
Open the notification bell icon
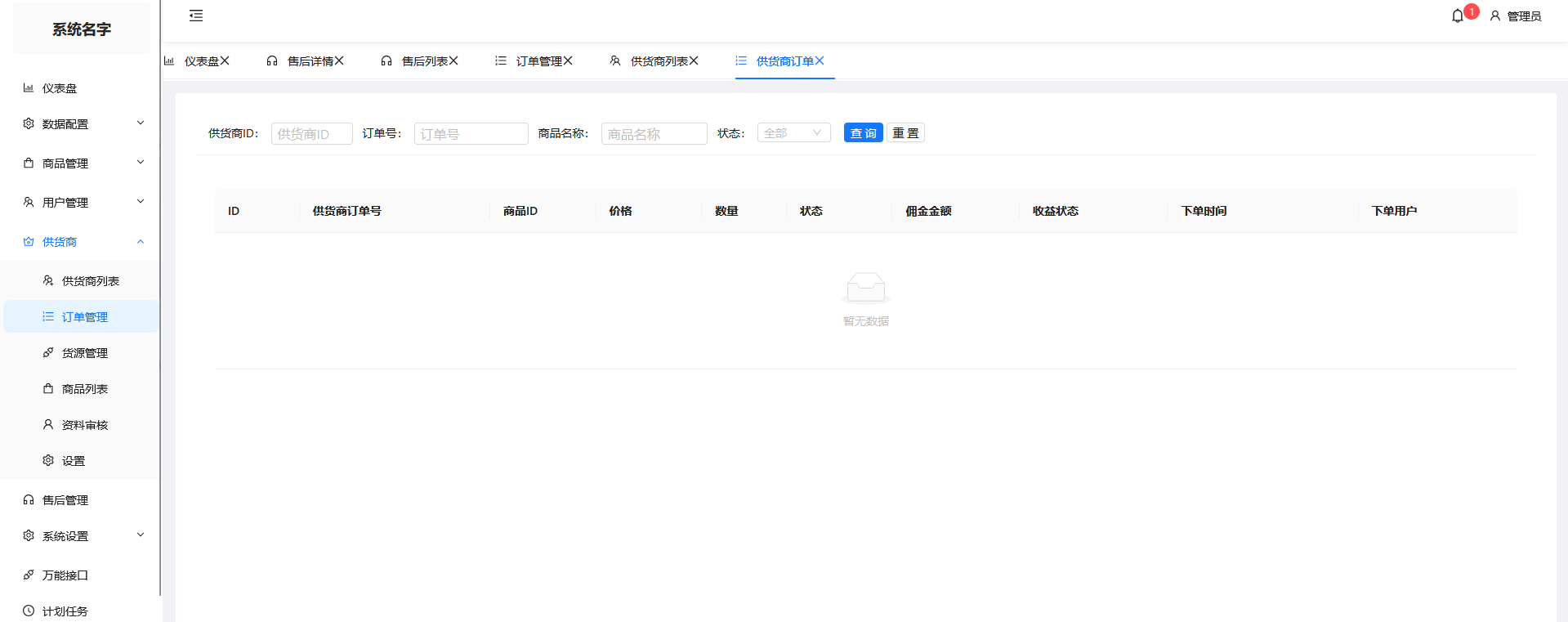coord(1458,16)
